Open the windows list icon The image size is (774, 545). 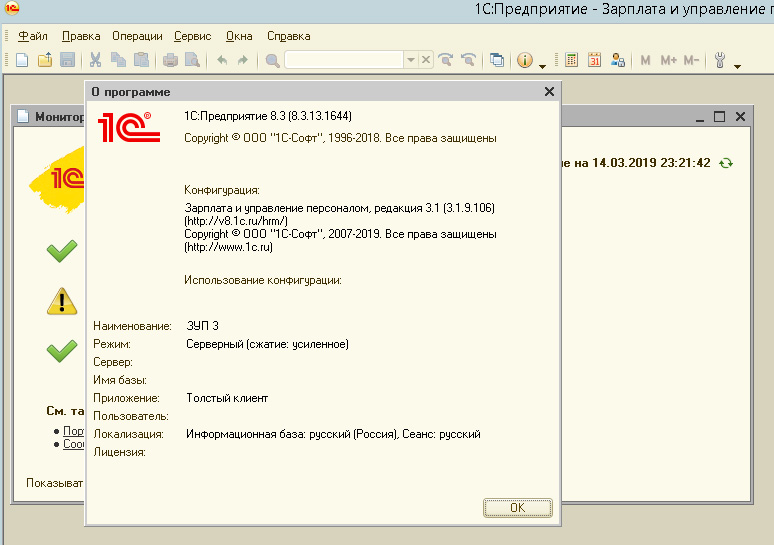(x=497, y=60)
